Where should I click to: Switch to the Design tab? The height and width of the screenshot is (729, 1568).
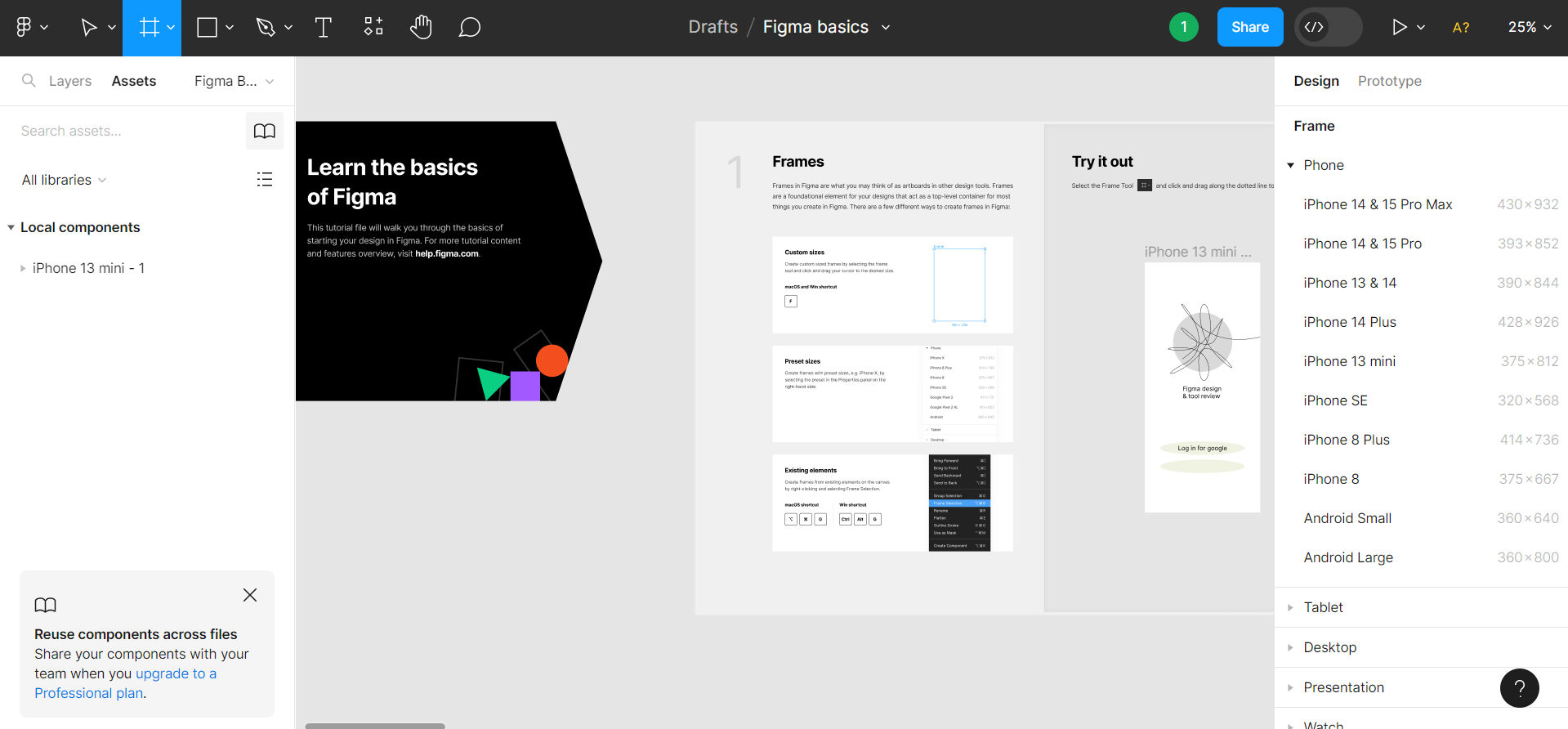point(1316,81)
